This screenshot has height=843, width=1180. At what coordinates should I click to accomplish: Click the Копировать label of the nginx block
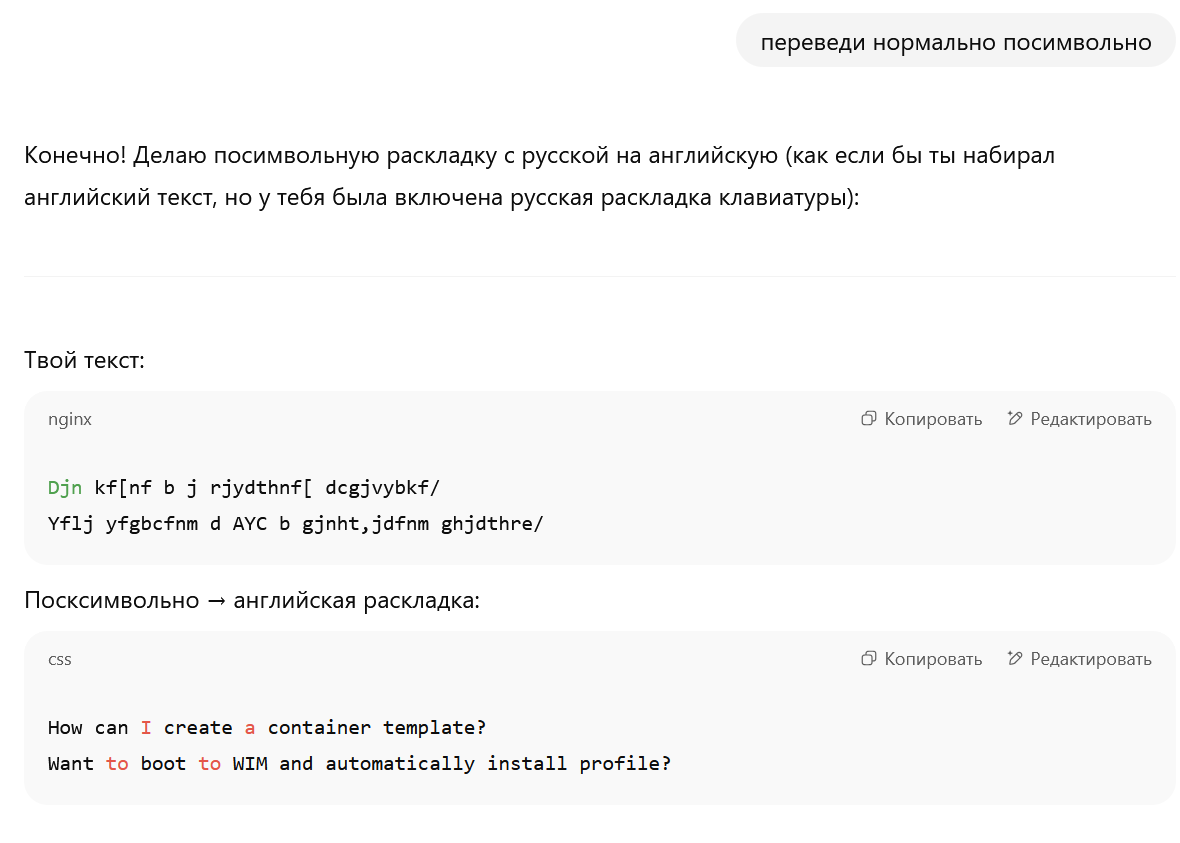[x=933, y=419]
